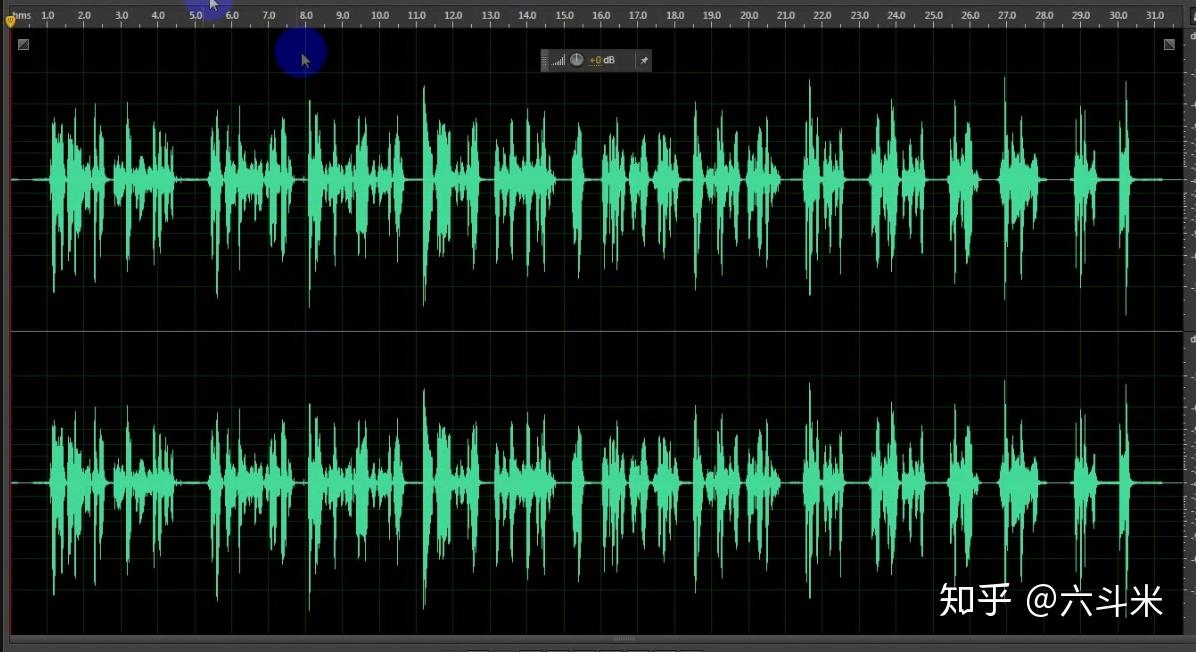Click the 20.0 second mark on time ruler
1196x652 pixels.
tap(749, 15)
